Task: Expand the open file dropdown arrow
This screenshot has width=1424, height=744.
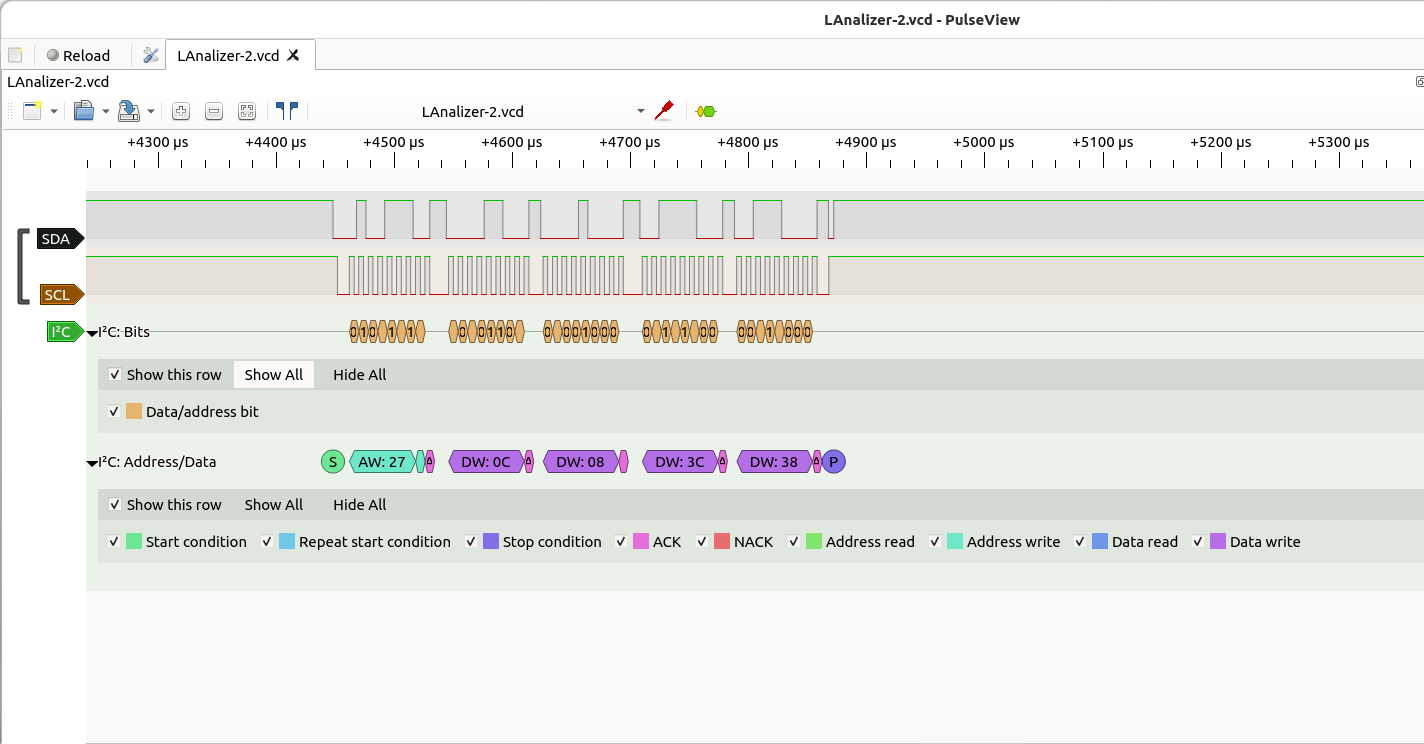Action: click(106, 111)
